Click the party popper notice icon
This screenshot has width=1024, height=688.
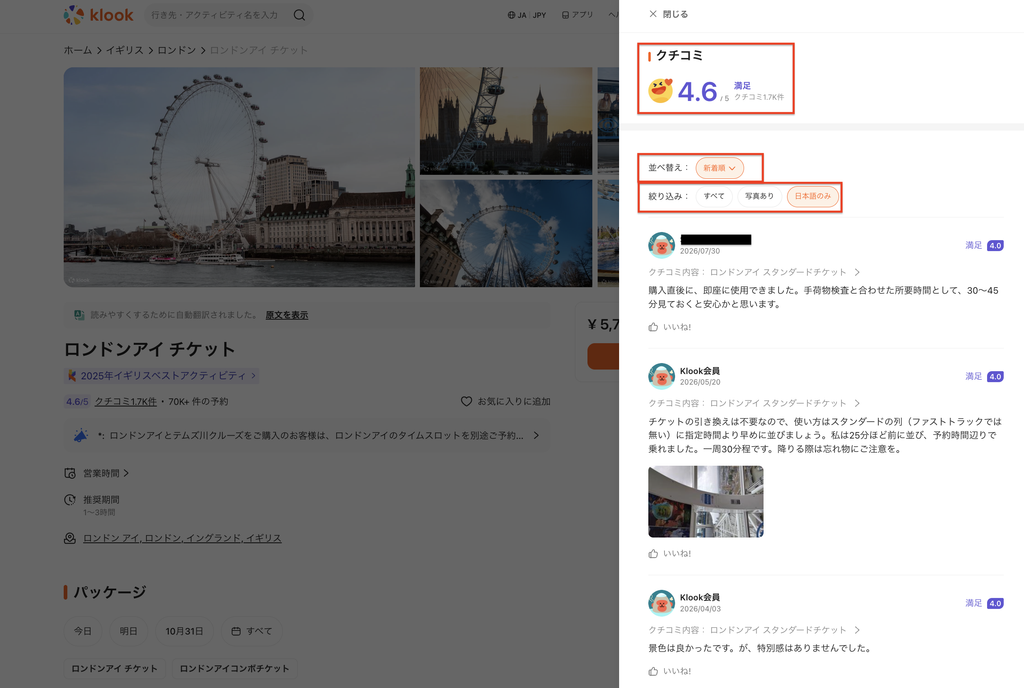(x=81, y=435)
